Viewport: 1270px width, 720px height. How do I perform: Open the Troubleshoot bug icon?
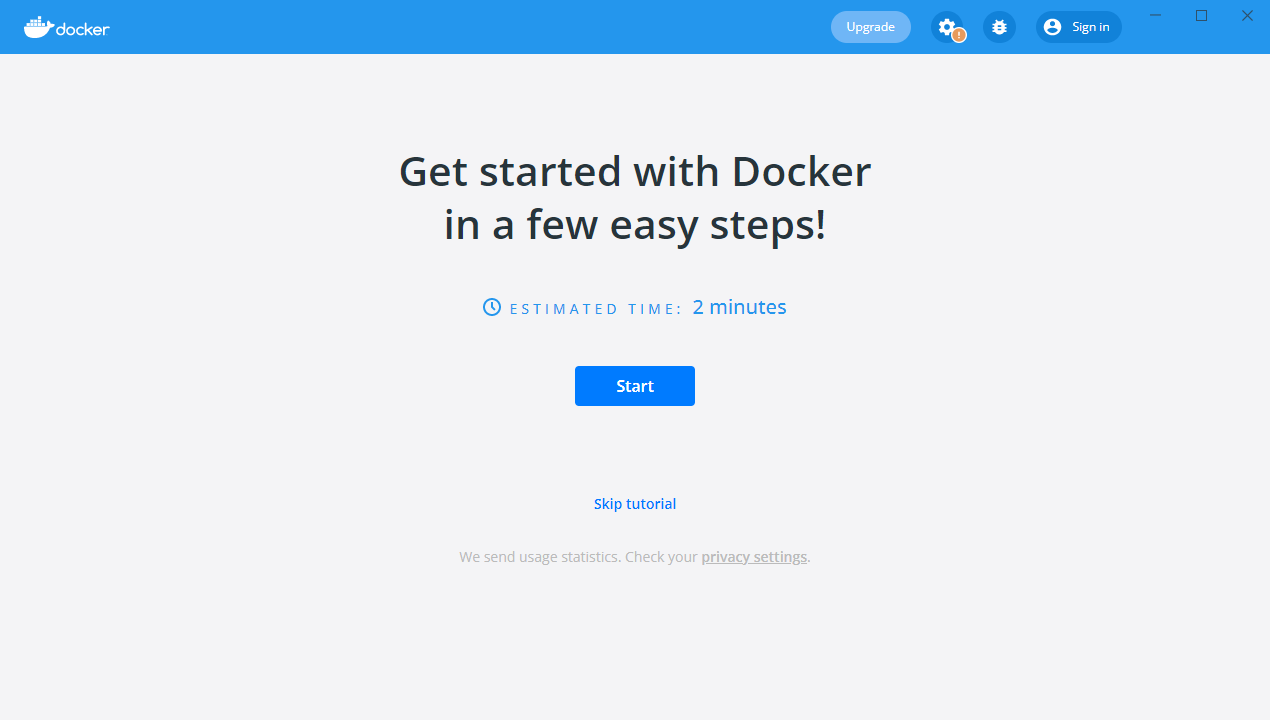(999, 27)
